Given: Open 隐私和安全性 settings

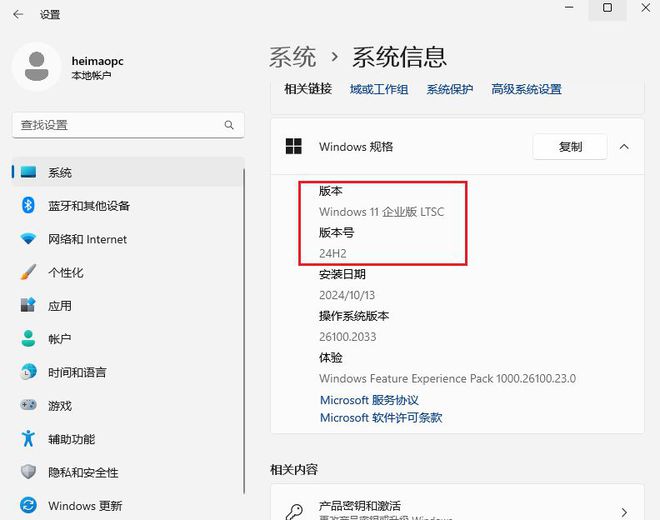Looking at the screenshot, I should [128, 472].
